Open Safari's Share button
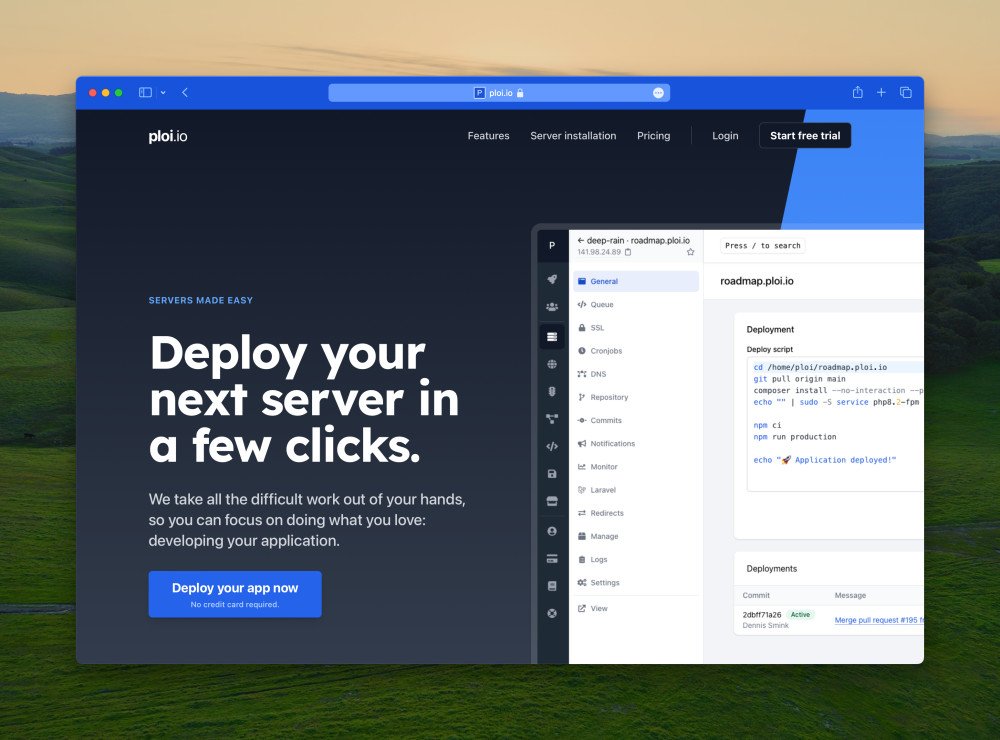This screenshot has height=740, width=1000. tap(858, 92)
